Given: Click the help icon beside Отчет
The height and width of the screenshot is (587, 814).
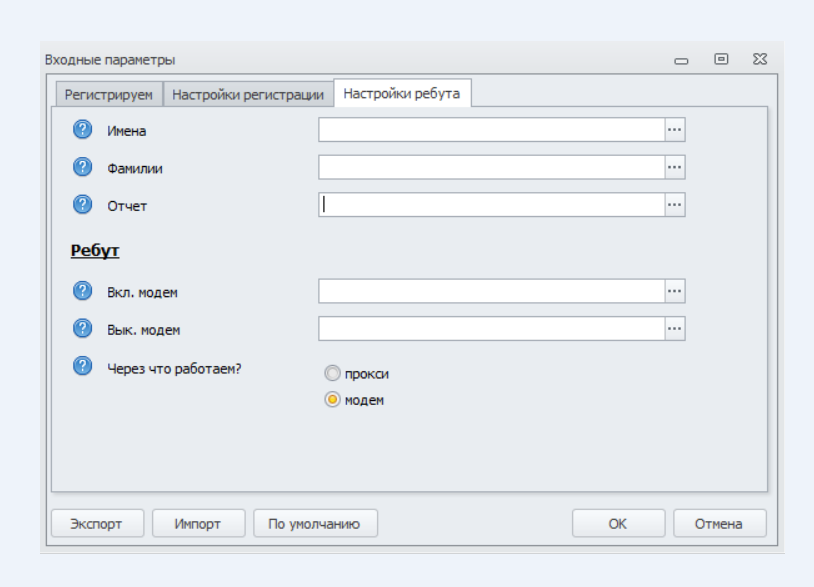Looking at the screenshot, I should point(83,204).
